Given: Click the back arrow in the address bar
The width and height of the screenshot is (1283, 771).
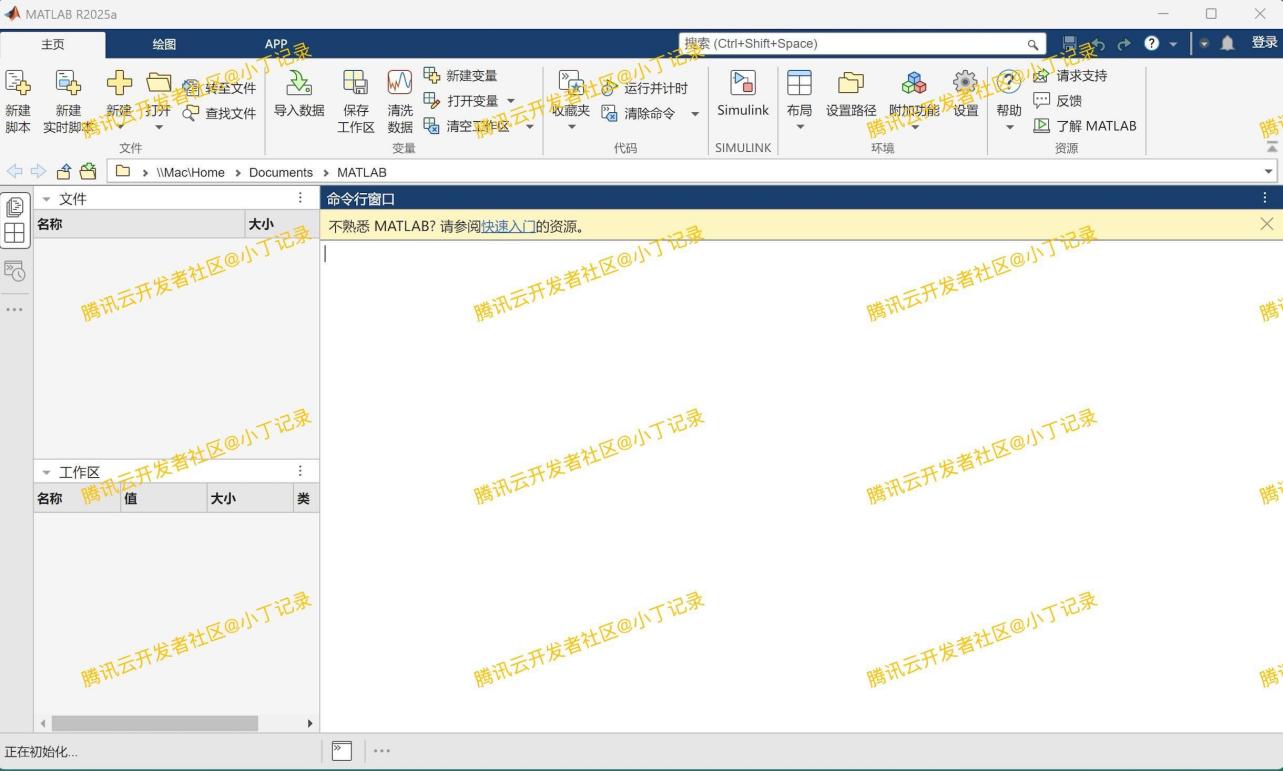Looking at the screenshot, I should point(14,171).
